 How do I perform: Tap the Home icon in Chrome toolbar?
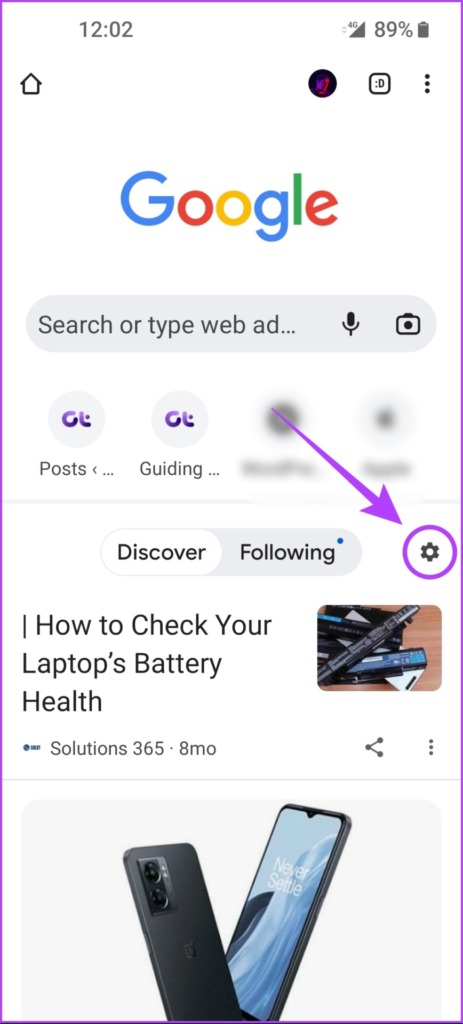[x=31, y=84]
